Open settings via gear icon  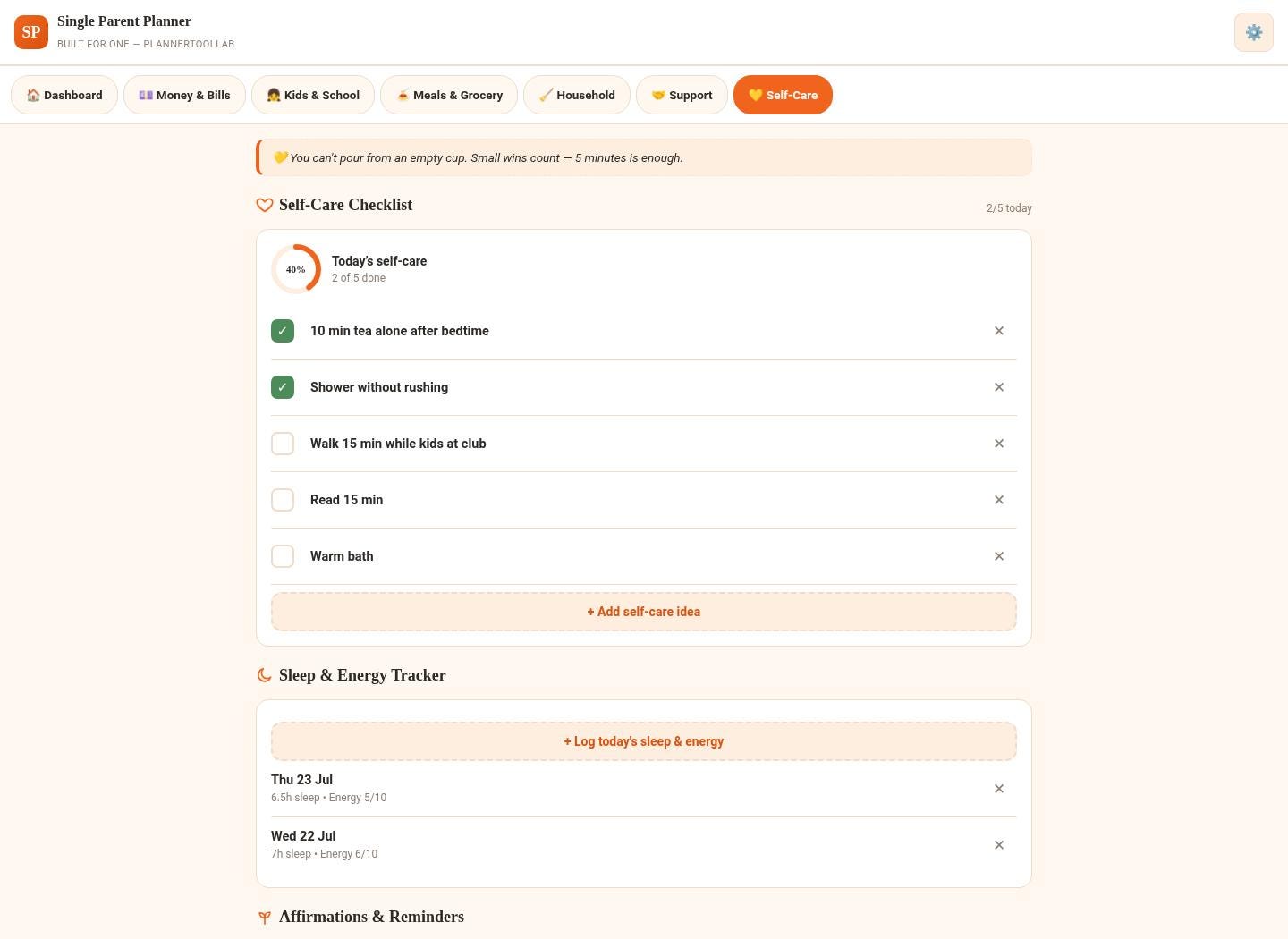pyautogui.click(x=1253, y=32)
